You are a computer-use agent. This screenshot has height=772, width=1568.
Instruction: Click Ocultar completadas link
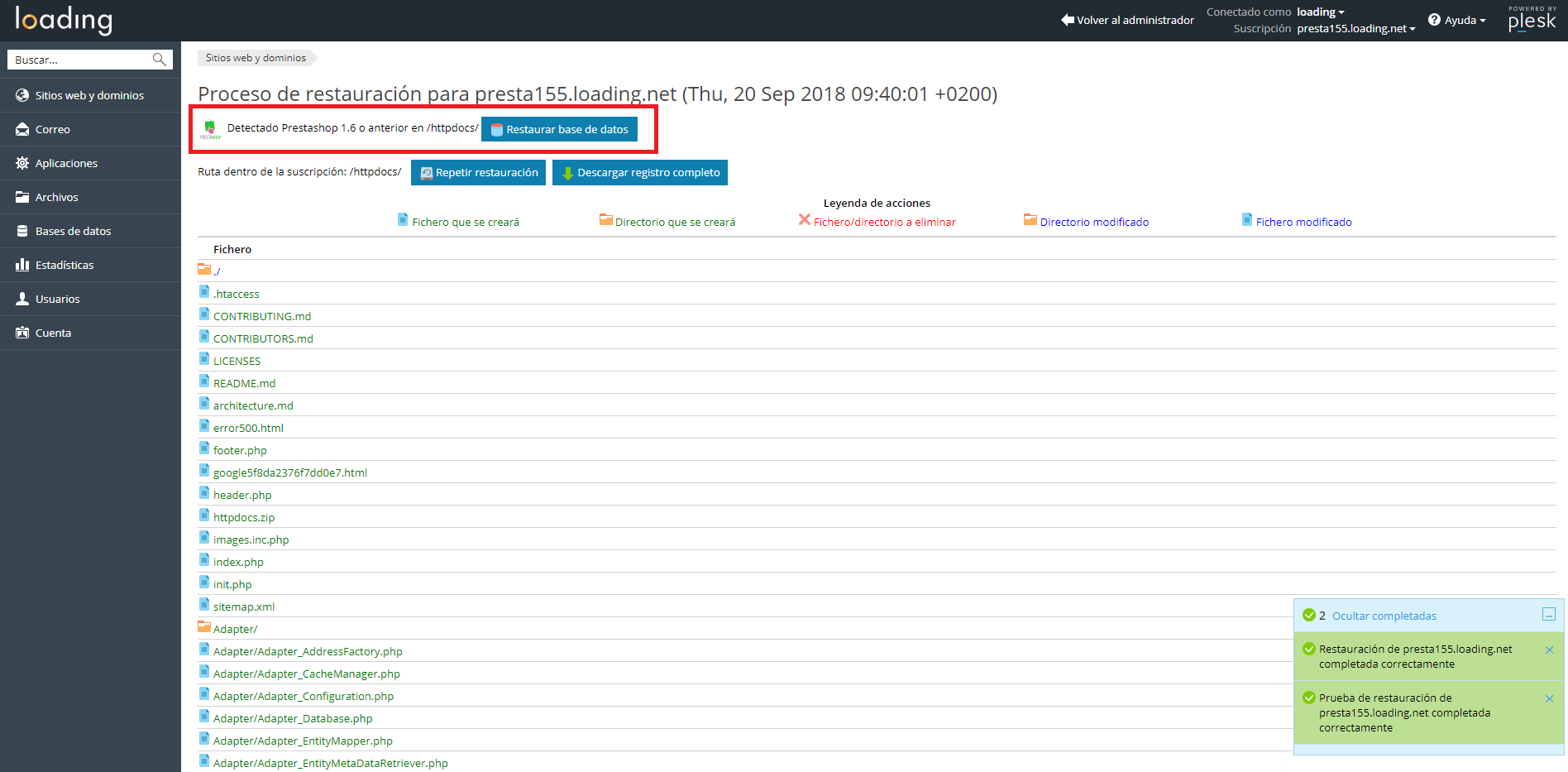tap(1384, 616)
